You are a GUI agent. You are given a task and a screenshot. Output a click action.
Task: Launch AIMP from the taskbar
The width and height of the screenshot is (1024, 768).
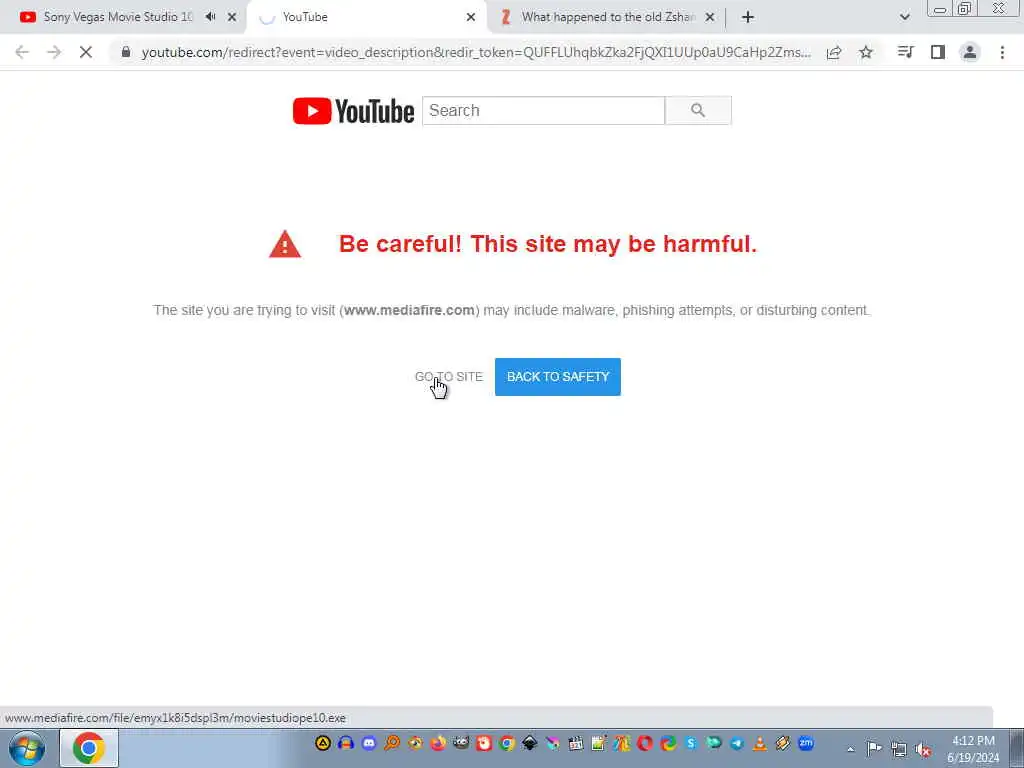(323, 743)
